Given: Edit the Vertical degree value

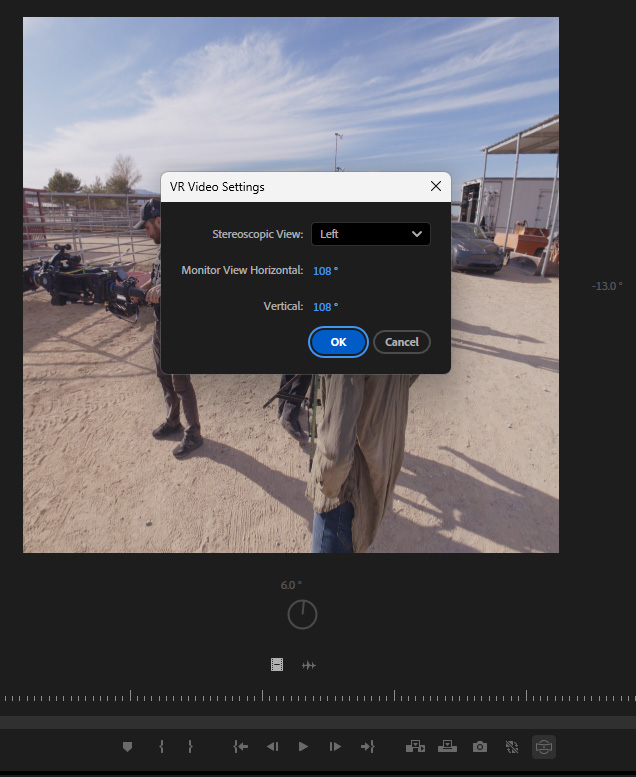Looking at the screenshot, I should [322, 307].
